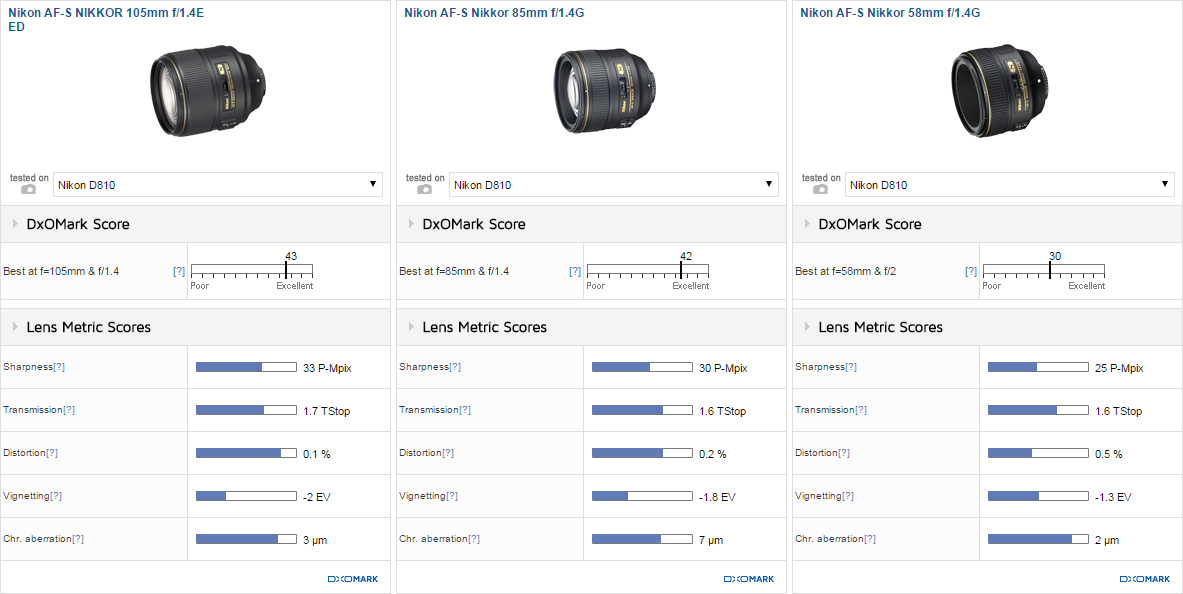
Task: Click DXOMARK logo in 105mm panel
Action: point(353,579)
